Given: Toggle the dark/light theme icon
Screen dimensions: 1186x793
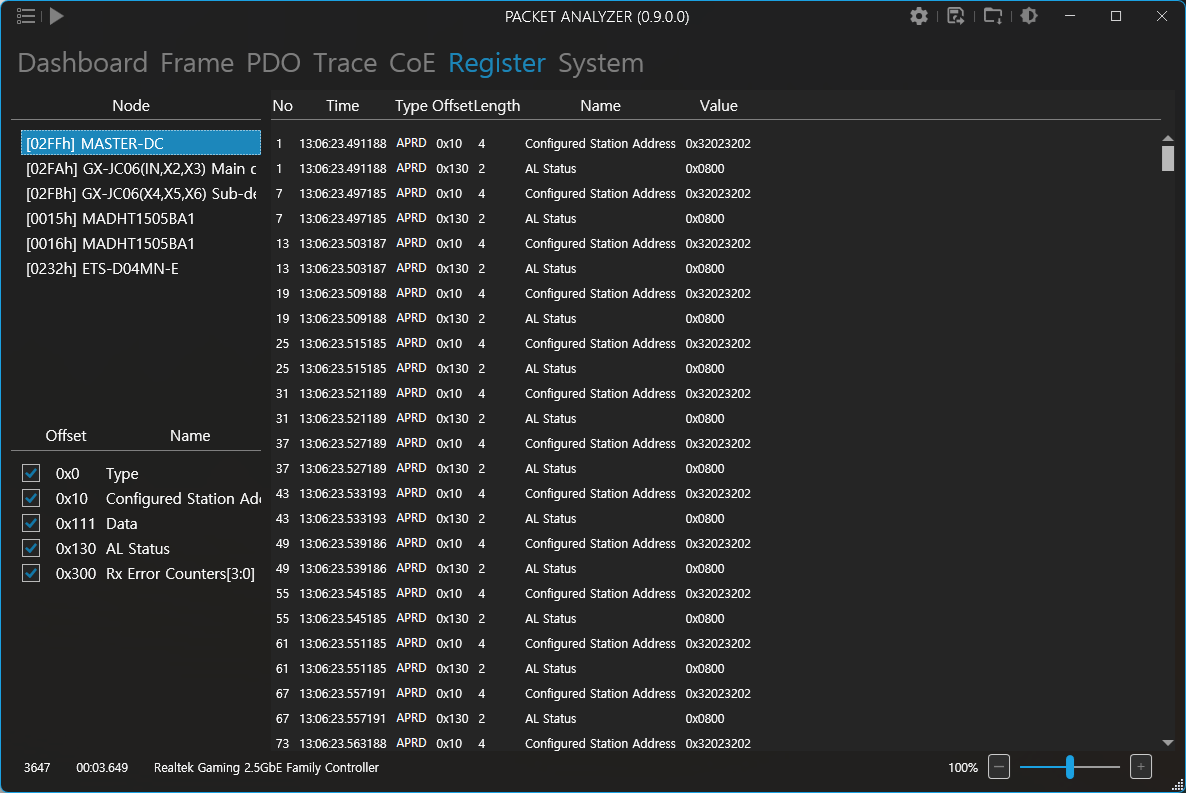Looking at the screenshot, I should coord(1028,16).
